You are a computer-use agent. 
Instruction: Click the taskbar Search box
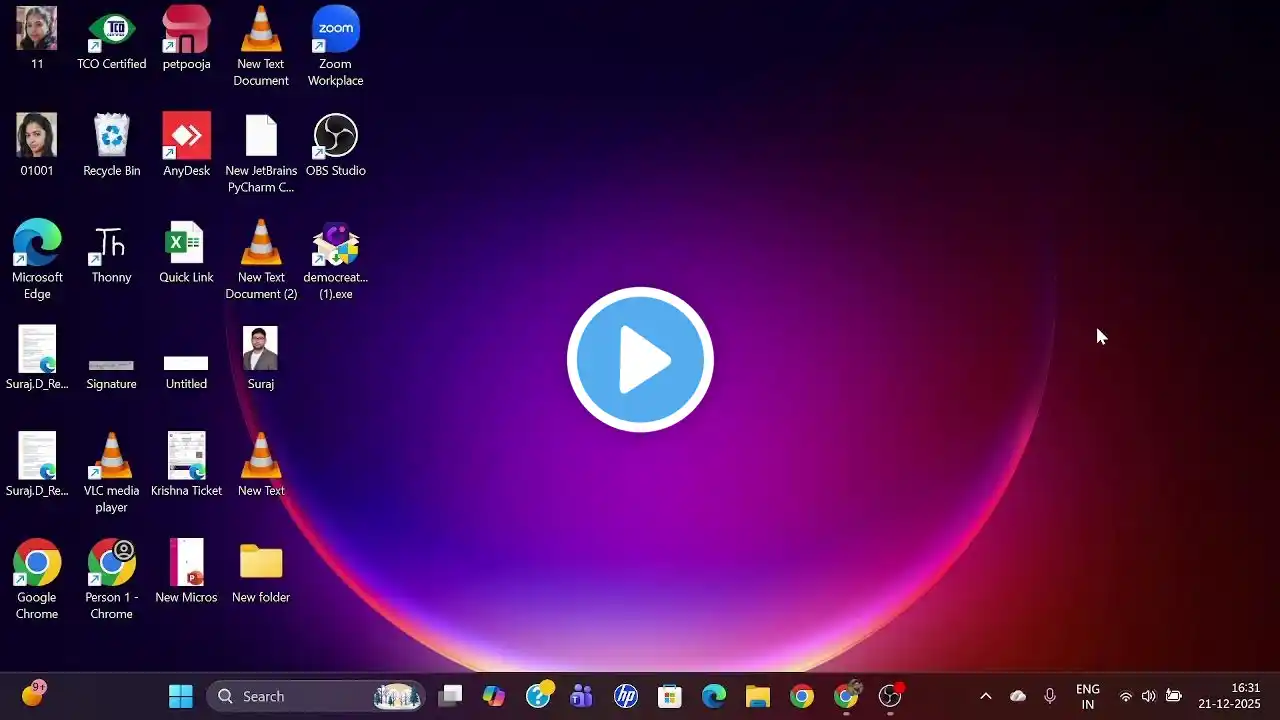click(316, 696)
